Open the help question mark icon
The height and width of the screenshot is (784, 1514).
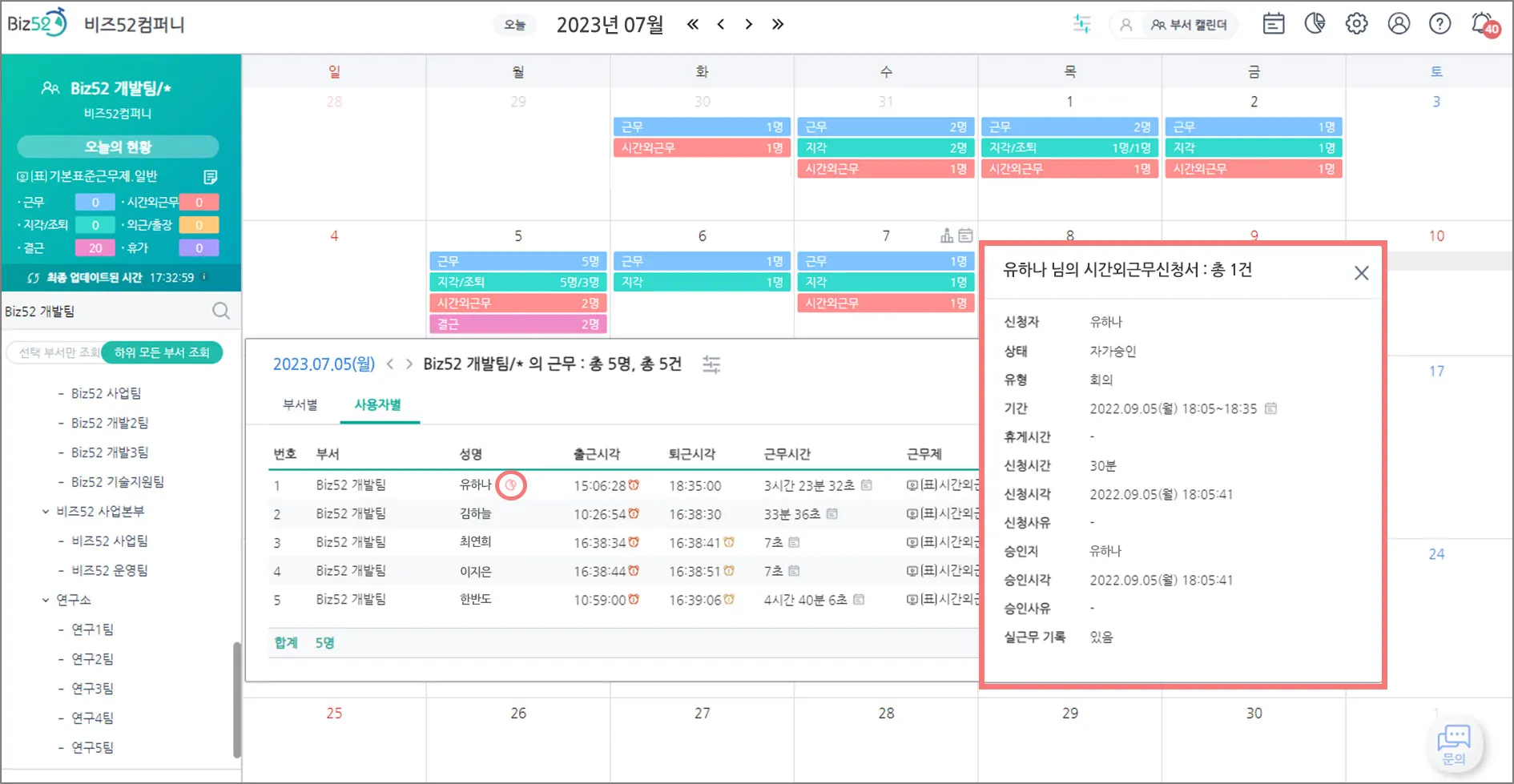1440,24
